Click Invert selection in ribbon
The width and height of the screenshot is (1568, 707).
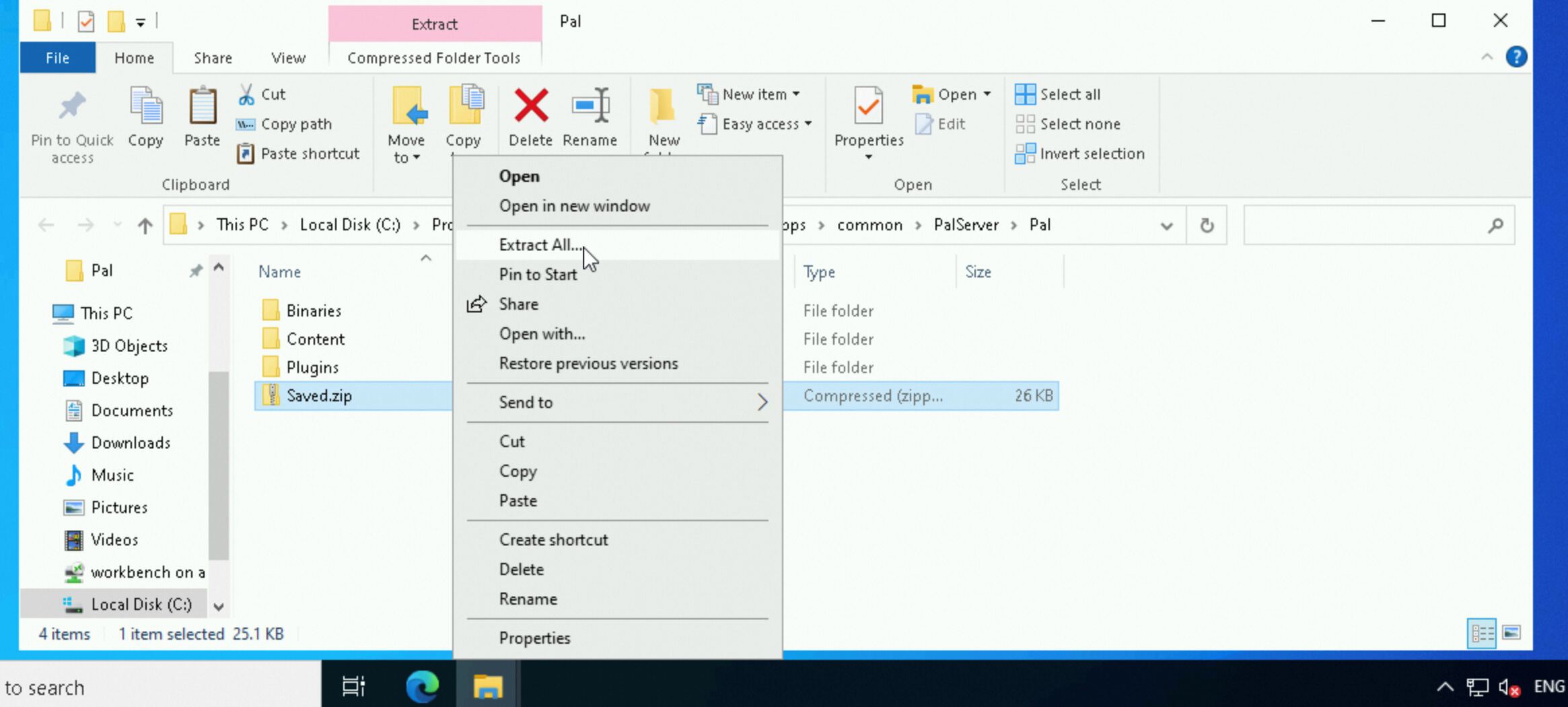[x=1080, y=154]
